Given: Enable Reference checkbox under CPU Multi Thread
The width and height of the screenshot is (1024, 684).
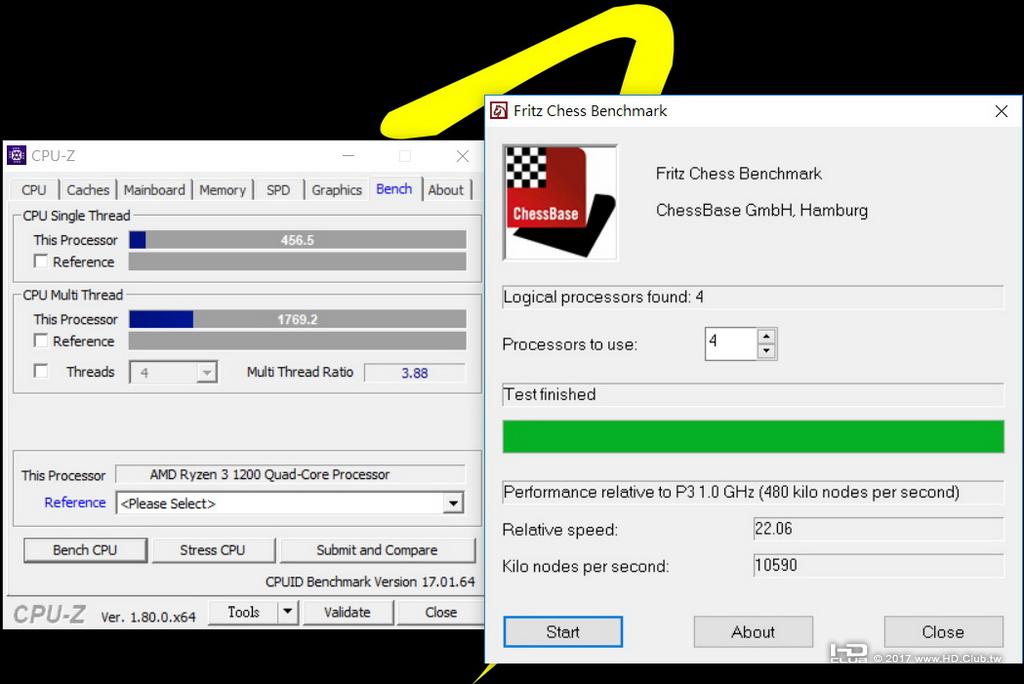Looking at the screenshot, I should 40,340.
